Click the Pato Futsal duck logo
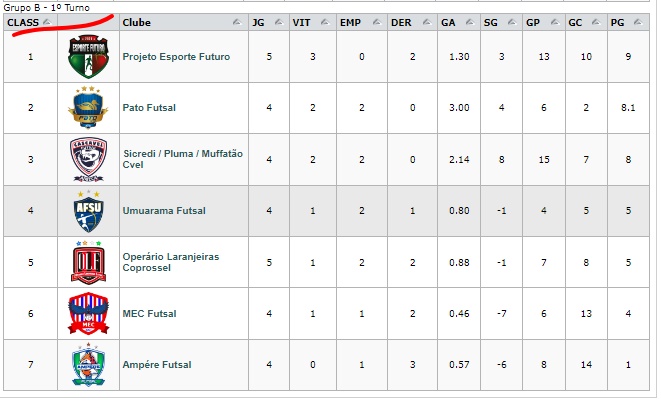 (89, 108)
